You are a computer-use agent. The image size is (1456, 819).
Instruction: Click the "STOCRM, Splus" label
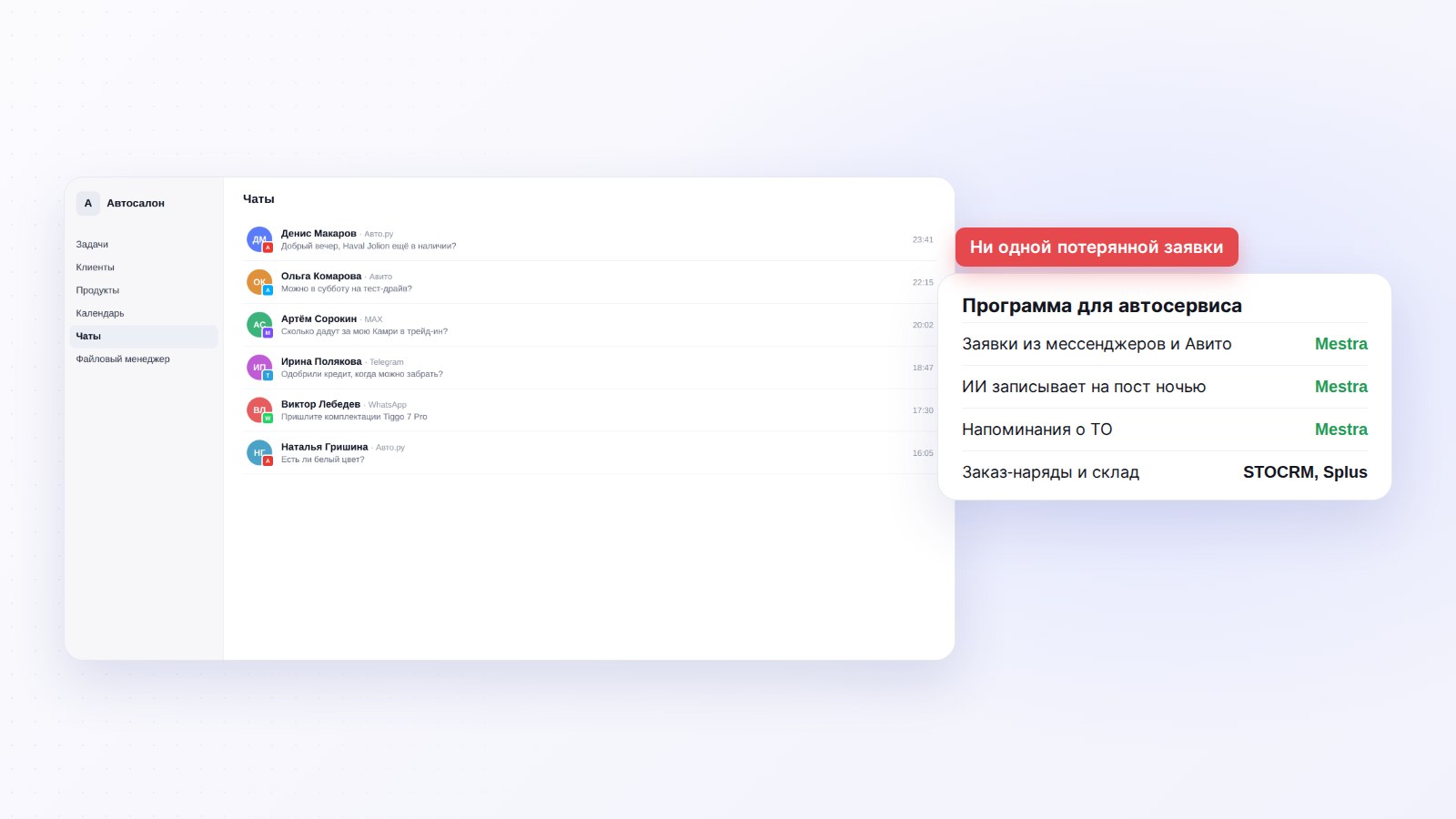point(1305,472)
